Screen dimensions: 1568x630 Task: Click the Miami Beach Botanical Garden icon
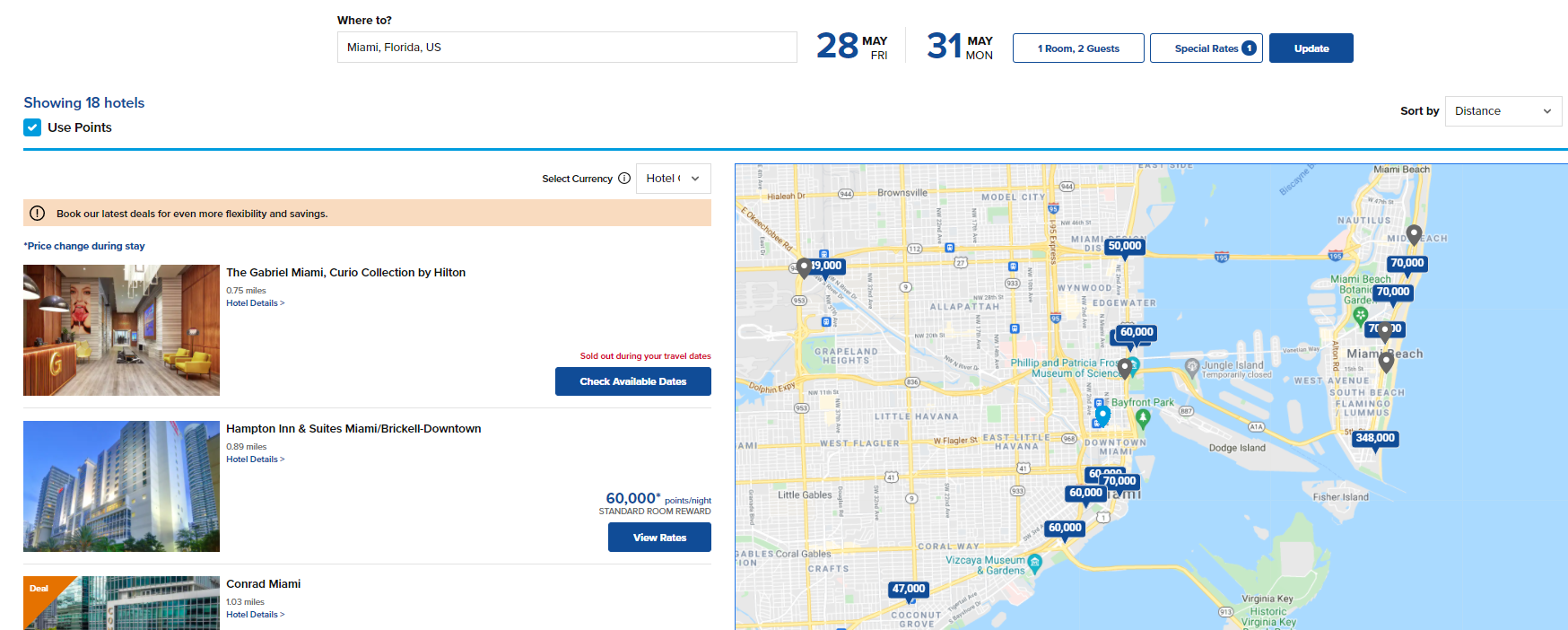pyautogui.click(x=1360, y=315)
